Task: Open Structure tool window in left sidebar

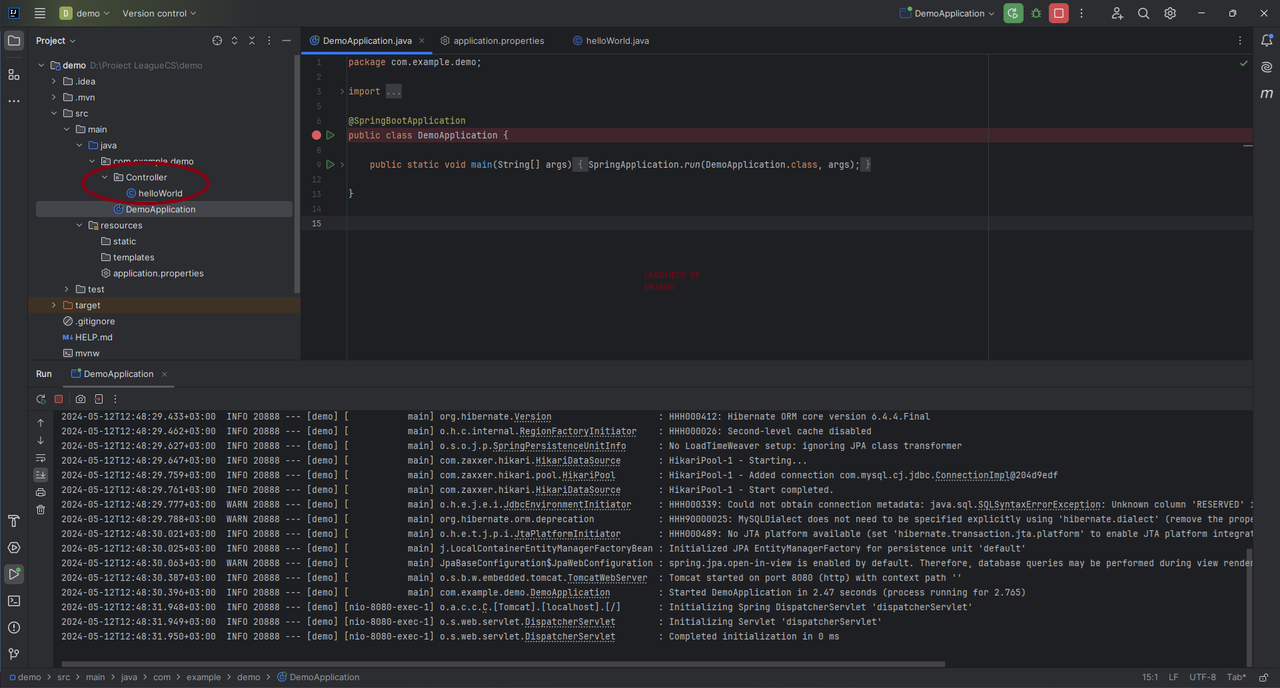Action: [x=13, y=75]
